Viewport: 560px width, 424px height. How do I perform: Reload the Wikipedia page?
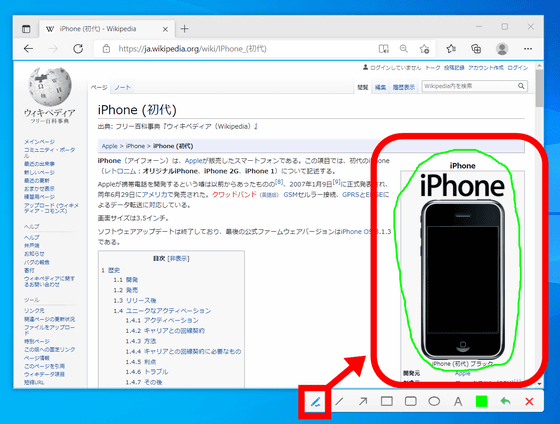[78, 49]
